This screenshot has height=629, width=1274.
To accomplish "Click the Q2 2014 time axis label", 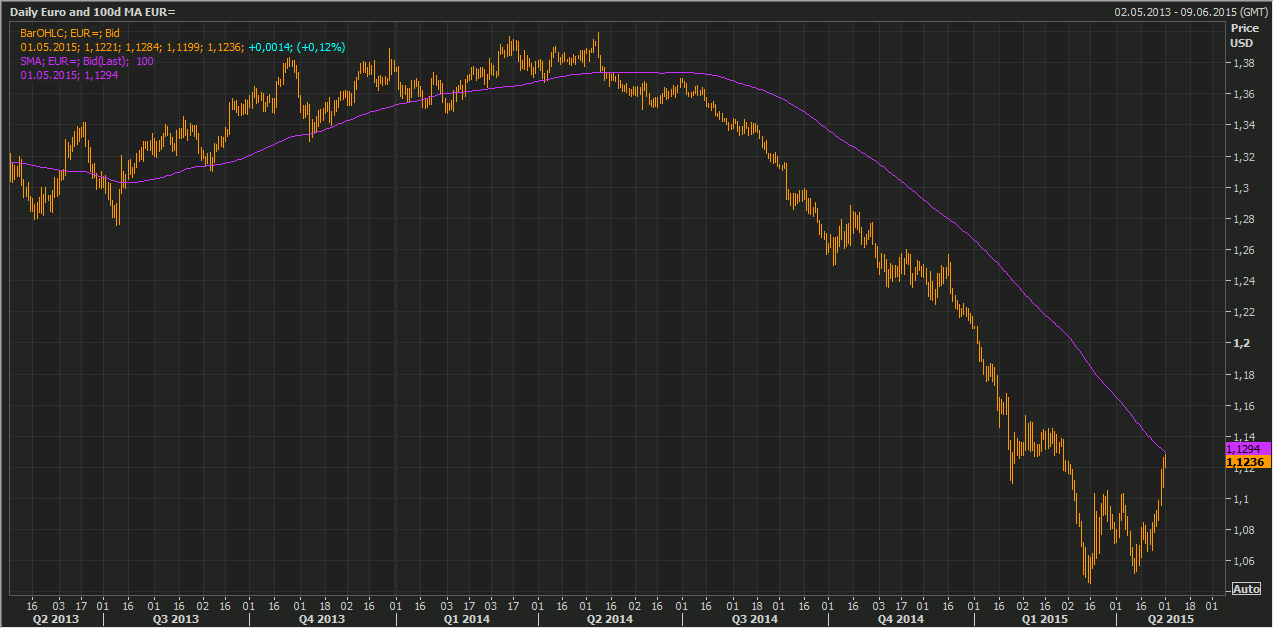I will point(609,619).
